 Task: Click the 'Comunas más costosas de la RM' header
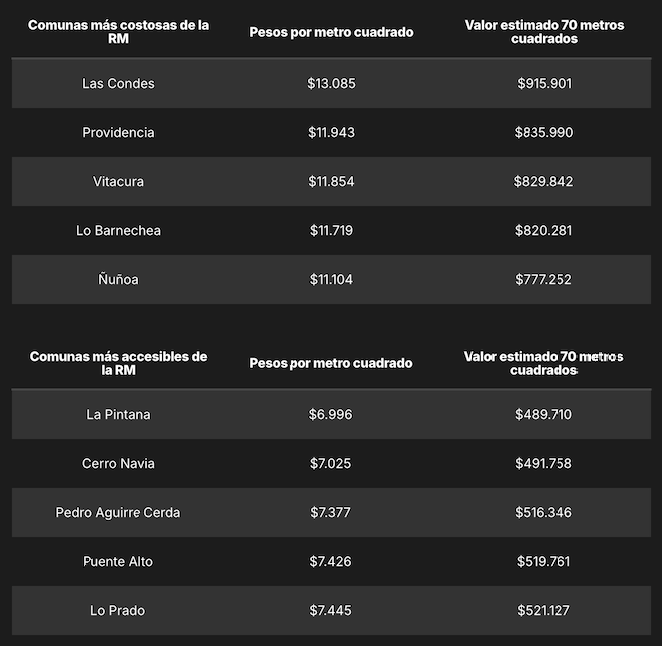click(118, 32)
